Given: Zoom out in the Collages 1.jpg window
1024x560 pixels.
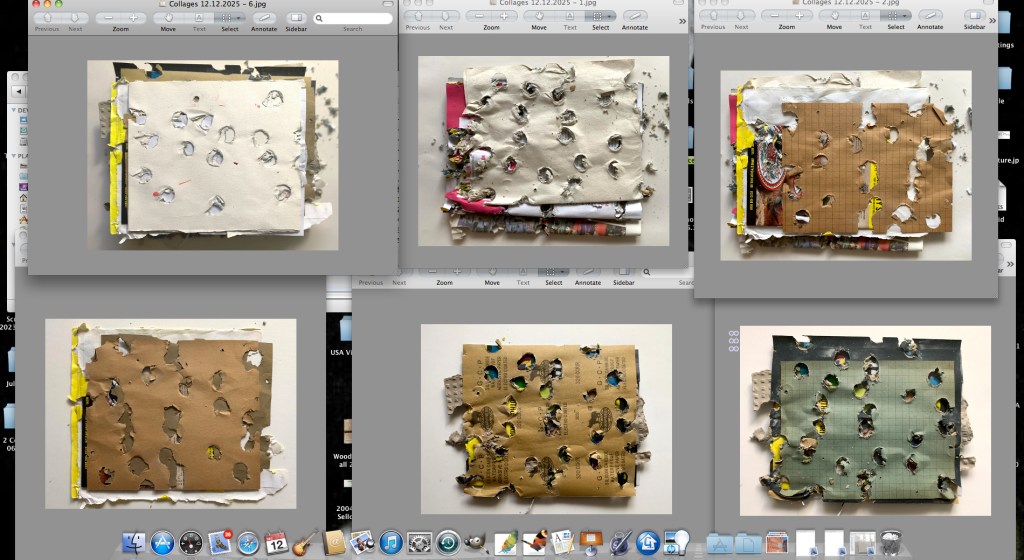Looking at the screenshot, I should [479, 16].
